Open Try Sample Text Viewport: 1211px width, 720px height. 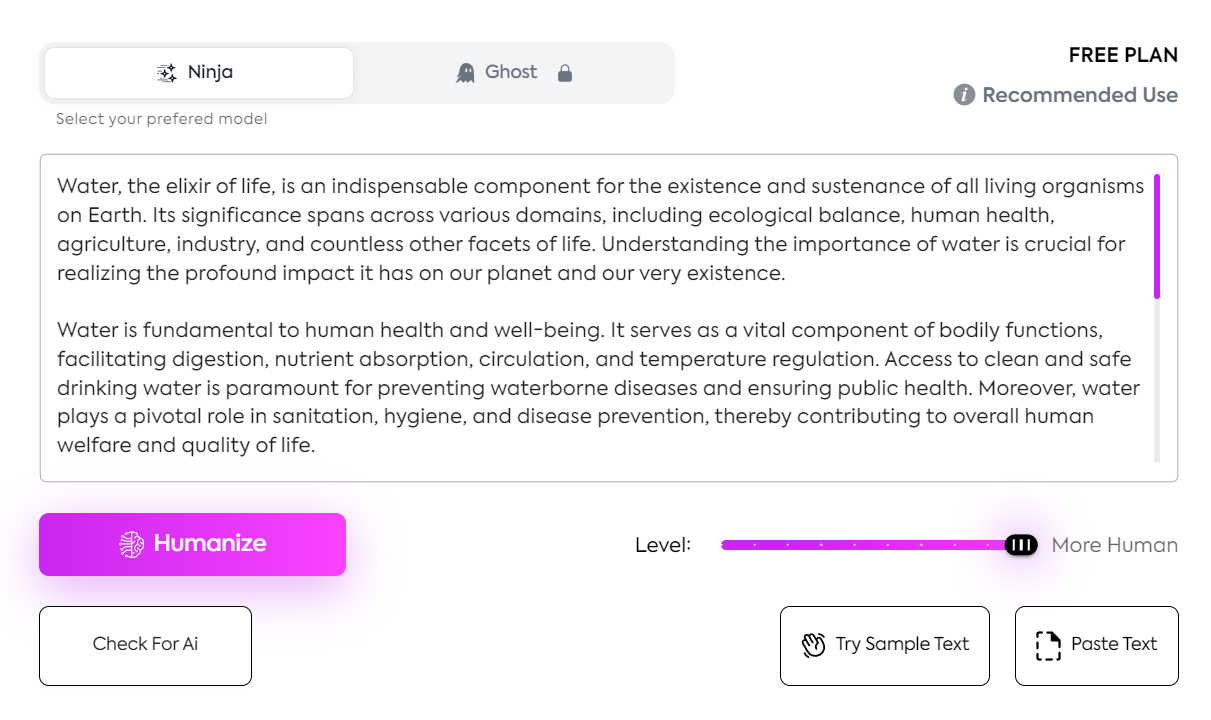(884, 645)
